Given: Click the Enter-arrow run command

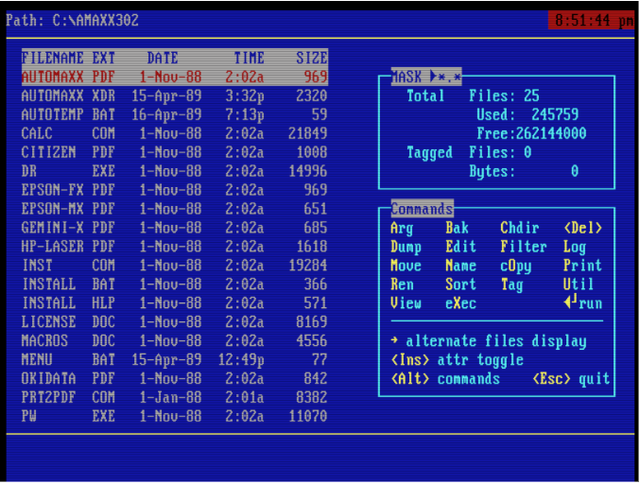Looking at the screenshot, I should click(x=583, y=303).
